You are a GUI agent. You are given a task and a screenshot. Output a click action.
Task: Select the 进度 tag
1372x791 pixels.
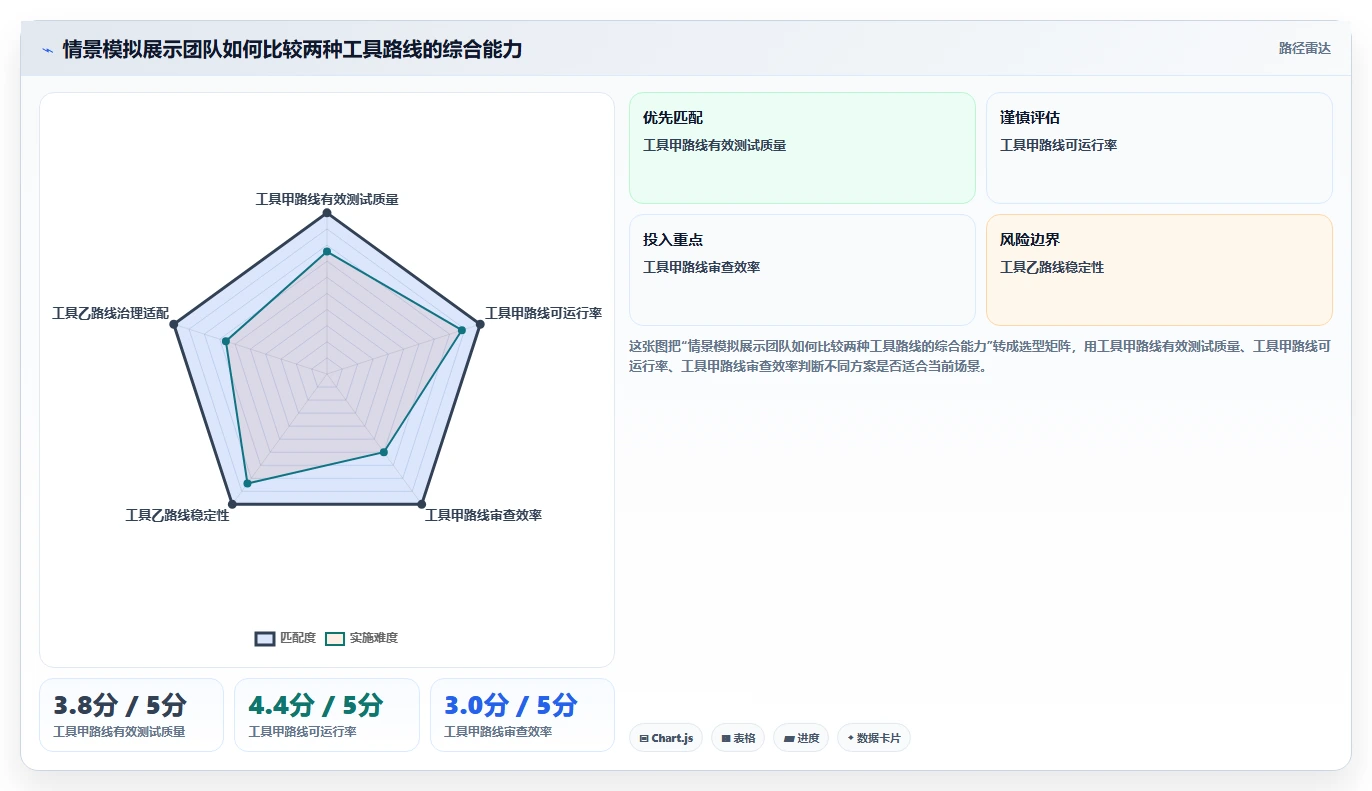pos(801,739)
